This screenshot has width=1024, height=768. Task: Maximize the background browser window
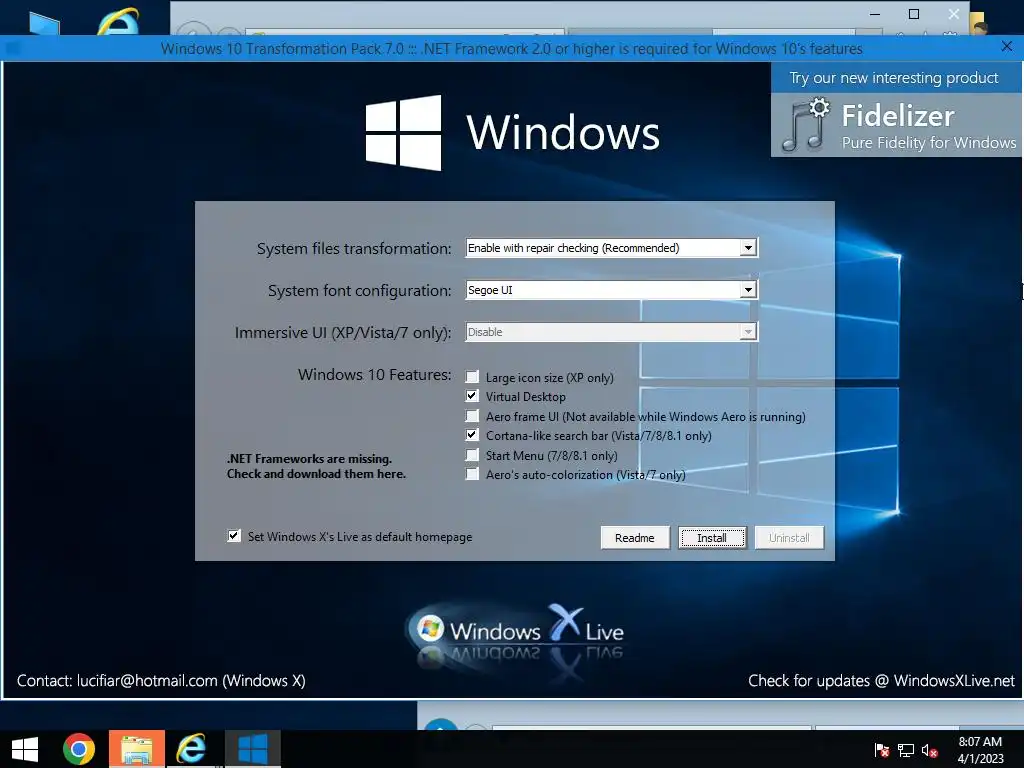(x=914, y=14)
